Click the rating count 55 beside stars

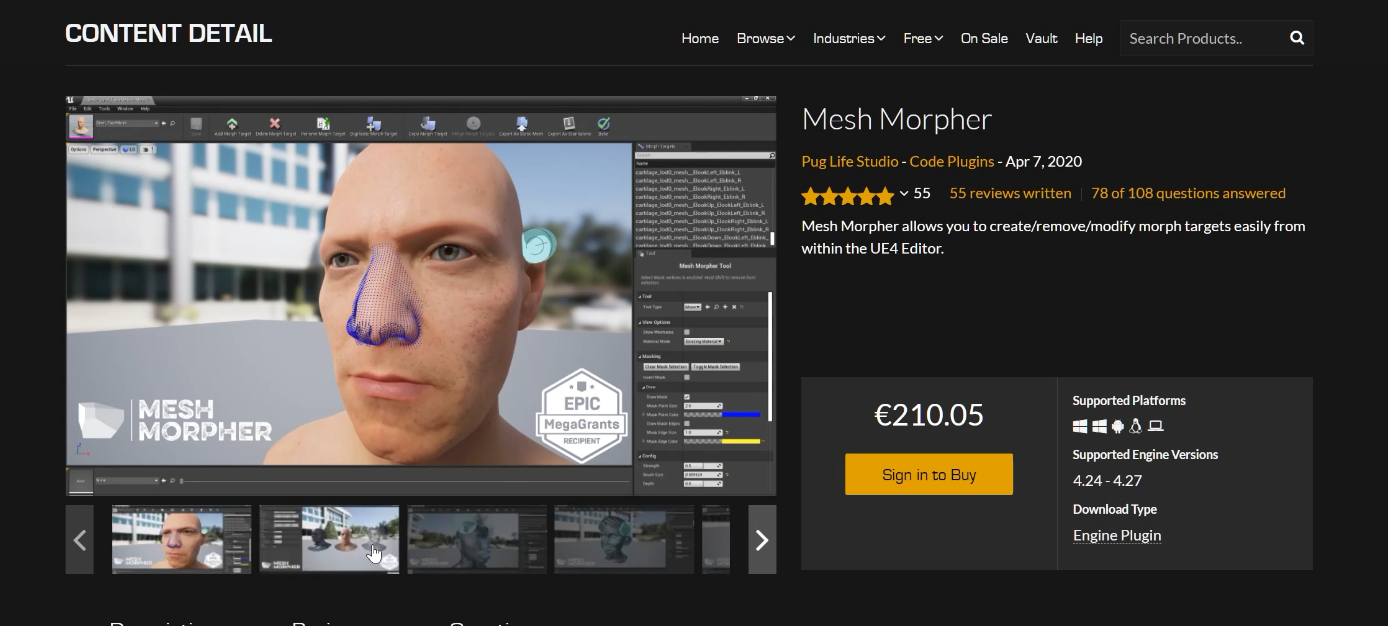(x=922, y=193)
